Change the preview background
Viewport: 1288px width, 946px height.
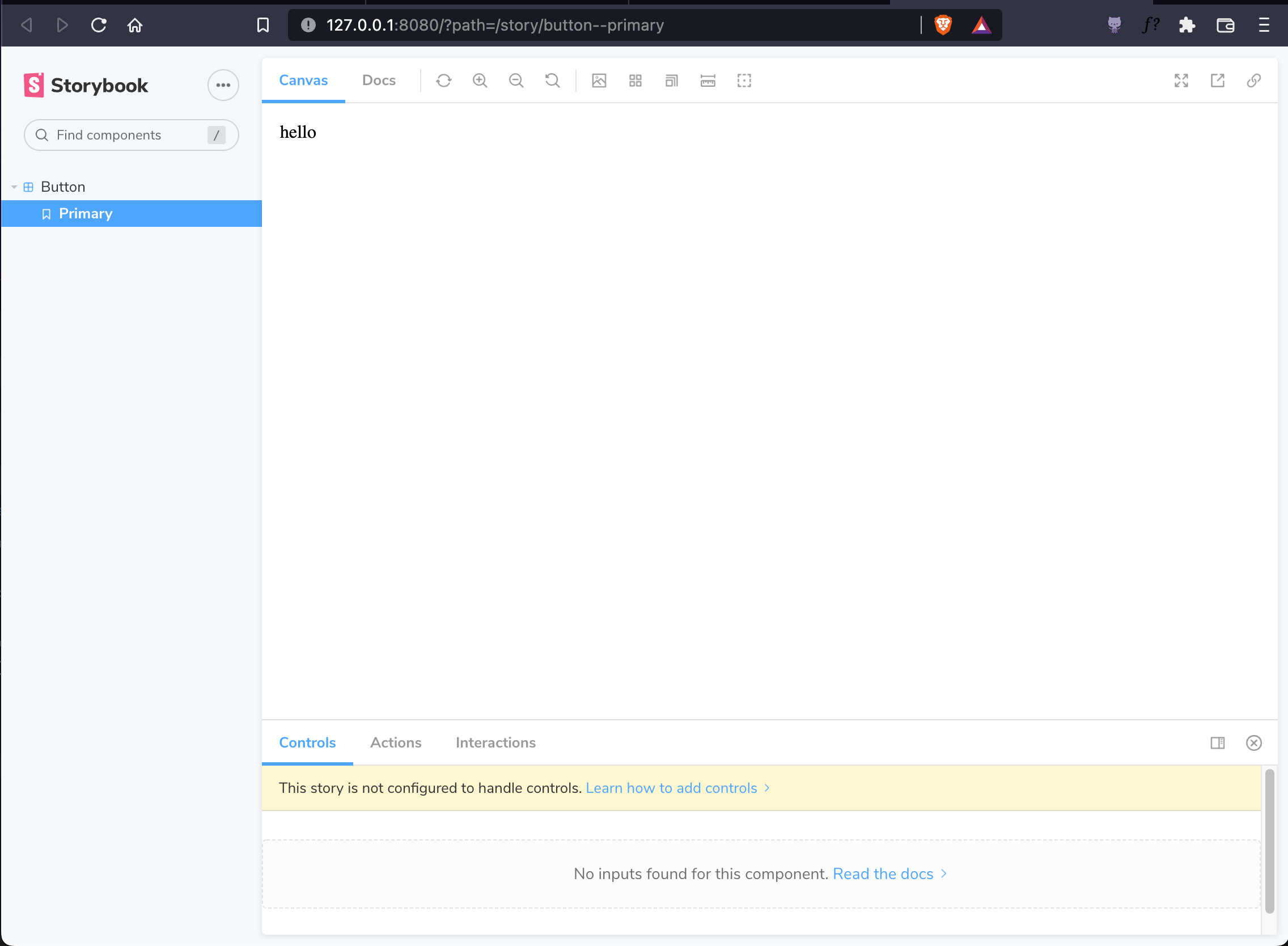pyautogui.click(x=599, y=80)
